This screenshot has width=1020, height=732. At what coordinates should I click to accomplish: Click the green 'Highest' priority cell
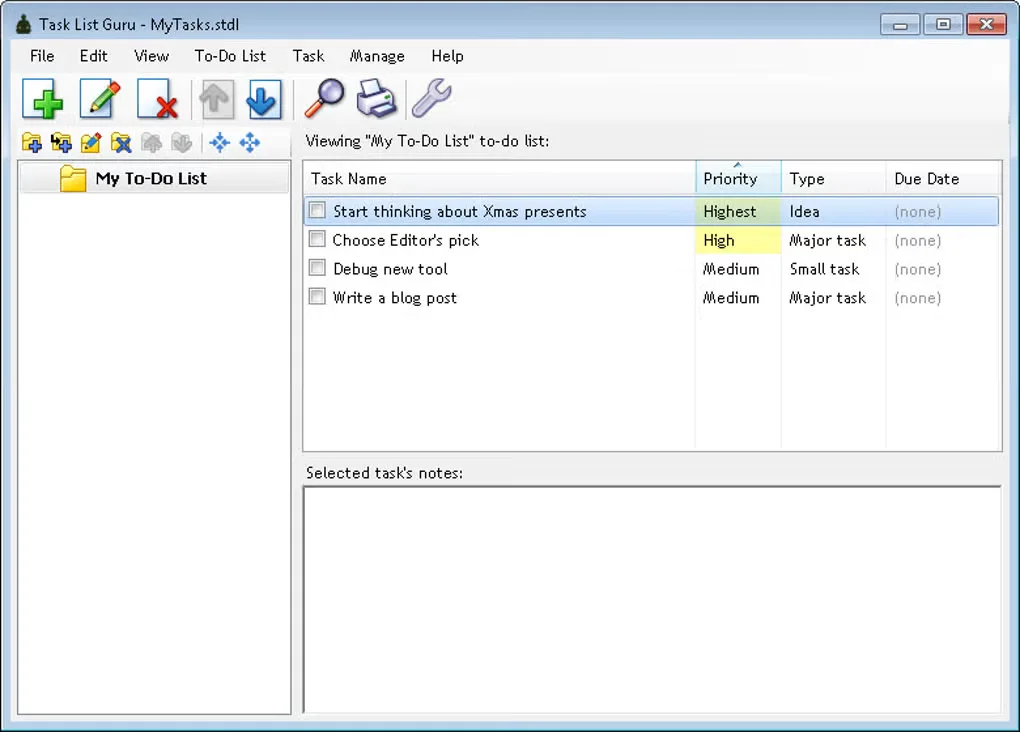(x=738, y=211)
